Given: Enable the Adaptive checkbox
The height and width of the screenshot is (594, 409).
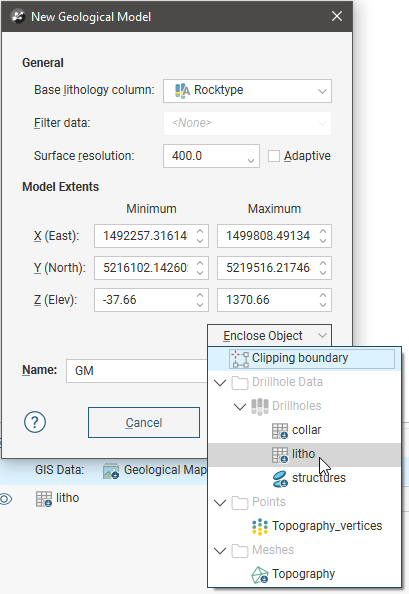Looking at the screenshot, I should tap(274, 156).
